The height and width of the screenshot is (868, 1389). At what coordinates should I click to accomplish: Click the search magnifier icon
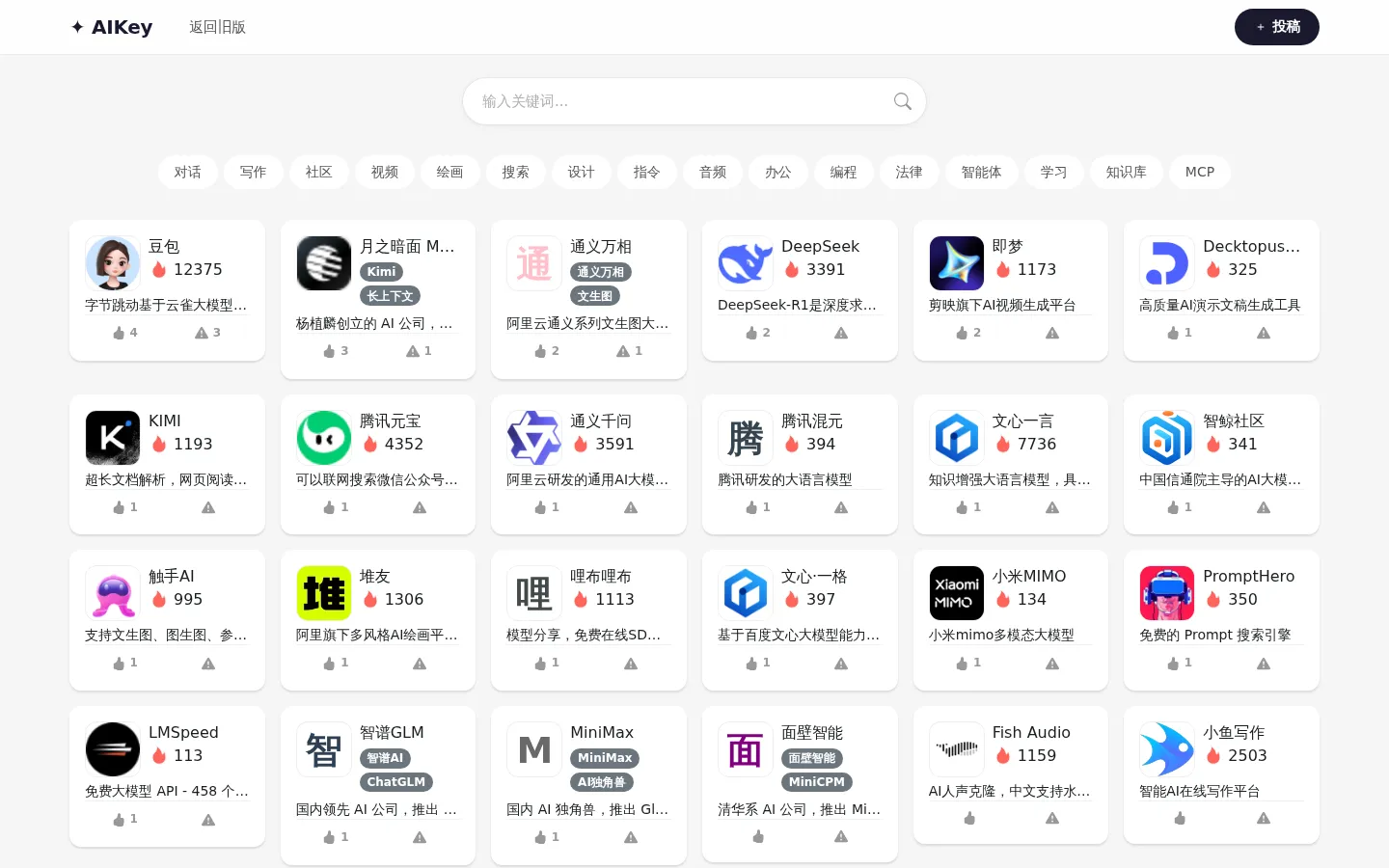click(x=903, y=101)
